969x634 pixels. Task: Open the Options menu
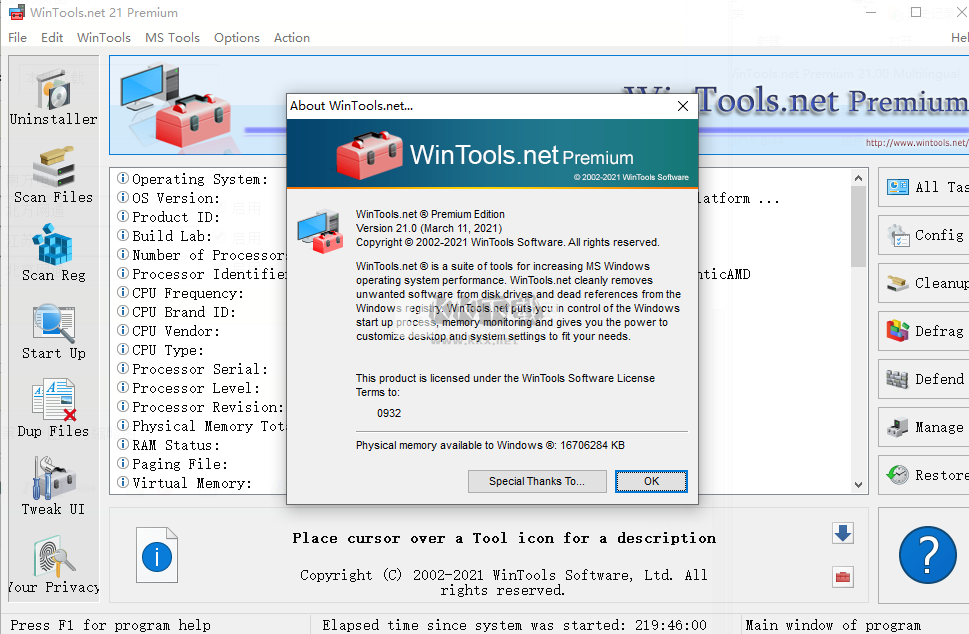coord(236,38)
